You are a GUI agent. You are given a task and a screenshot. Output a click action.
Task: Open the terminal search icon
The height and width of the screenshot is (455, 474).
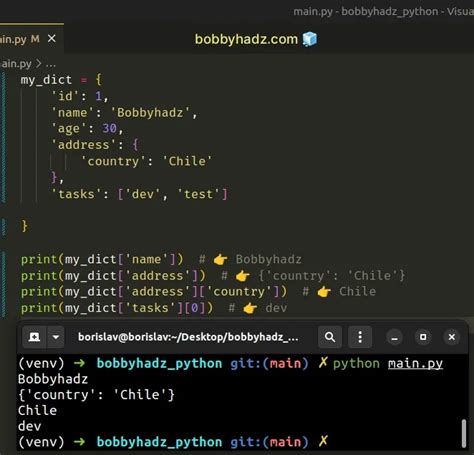[x=330, y=337]
